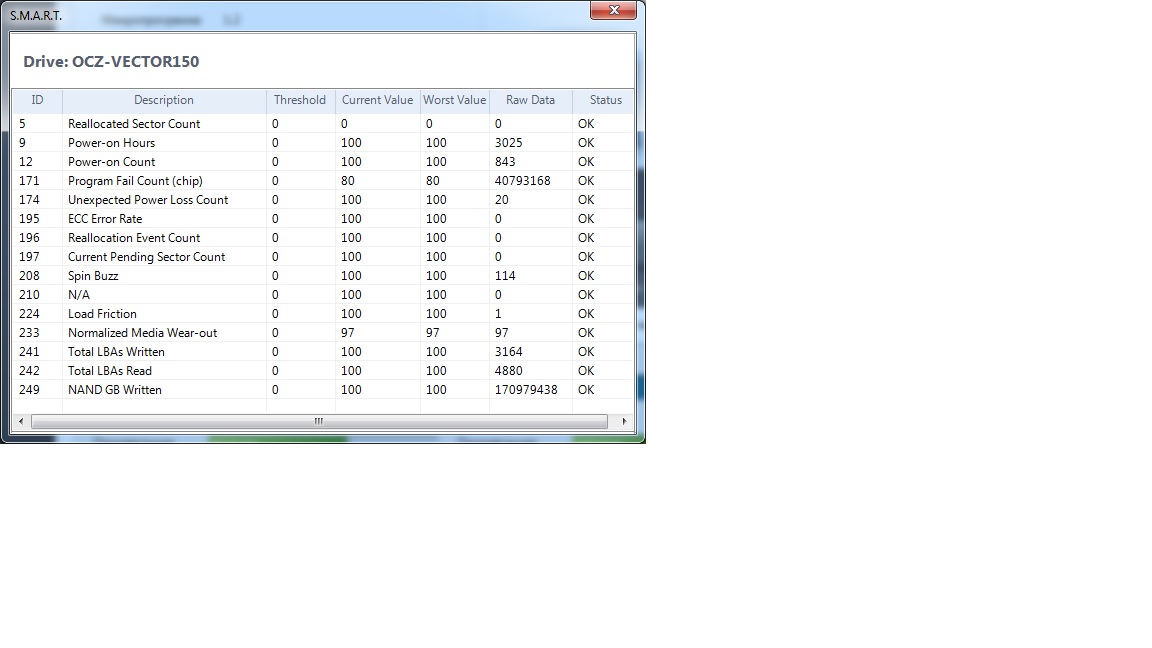The width and height of the screenshot is (1152, 648).
Task: Select the Total LBAs Read row
Action: click(x=323, y=371)
